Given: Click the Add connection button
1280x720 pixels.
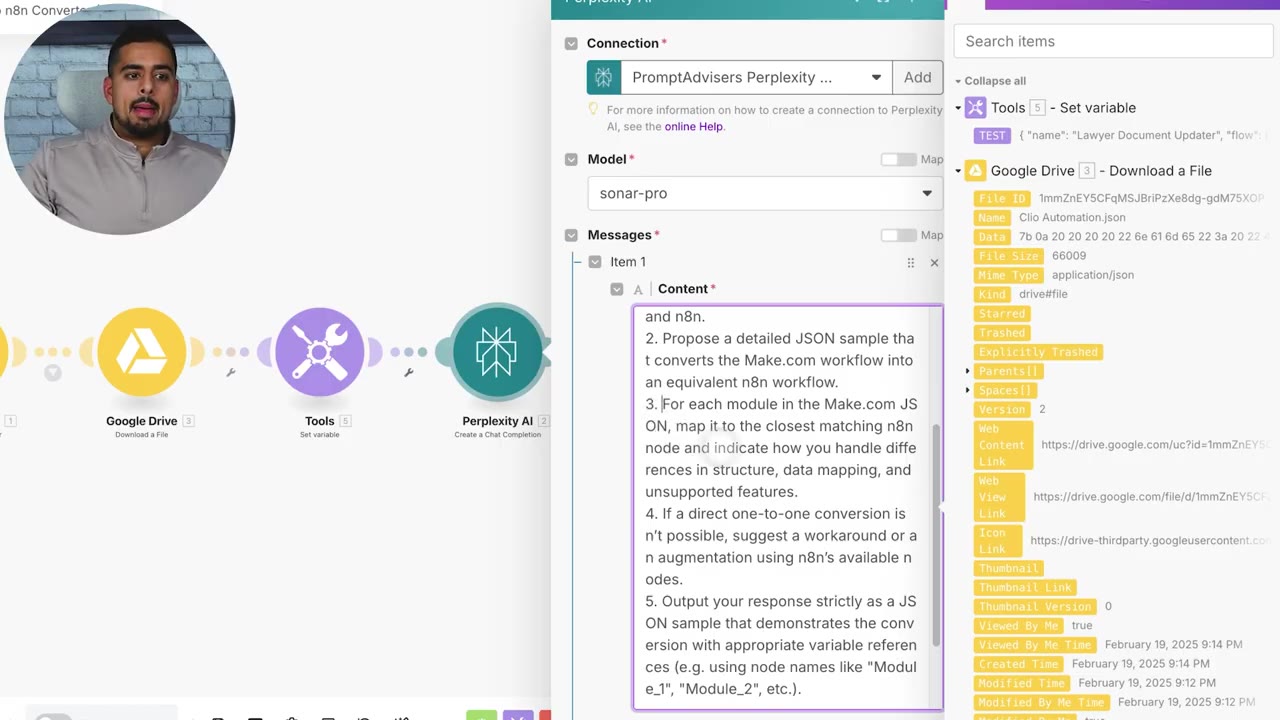Looking at the screenshot, I should 918,77.
